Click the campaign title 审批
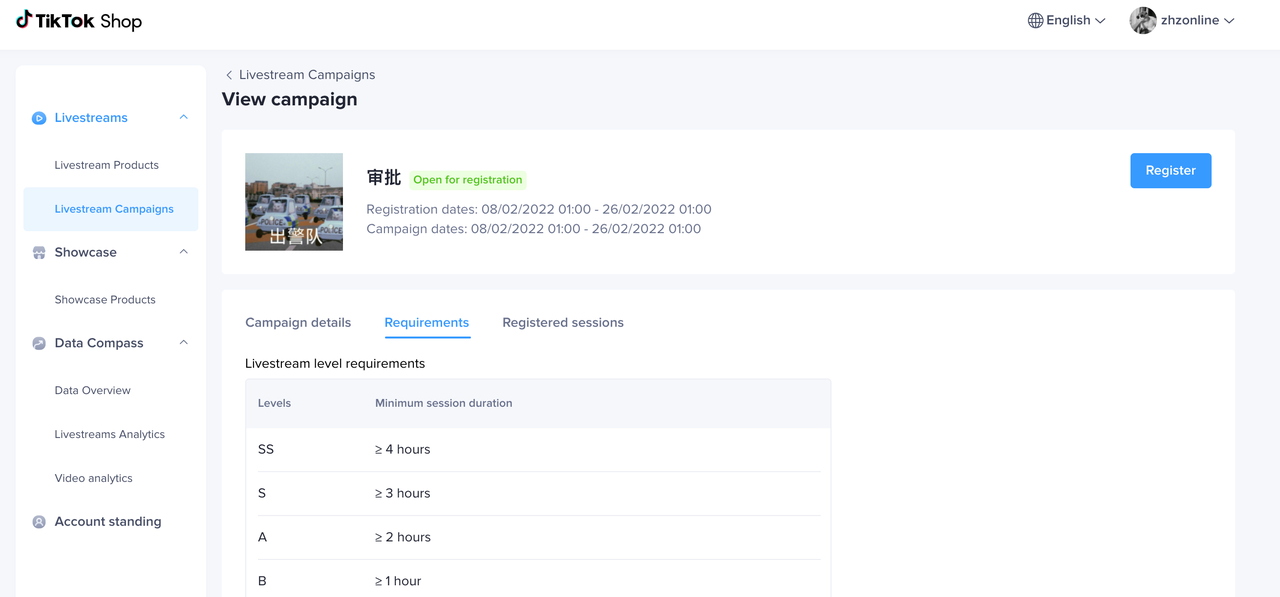The height and width of the screenshot is (597, 1280). tap(384, 178)
